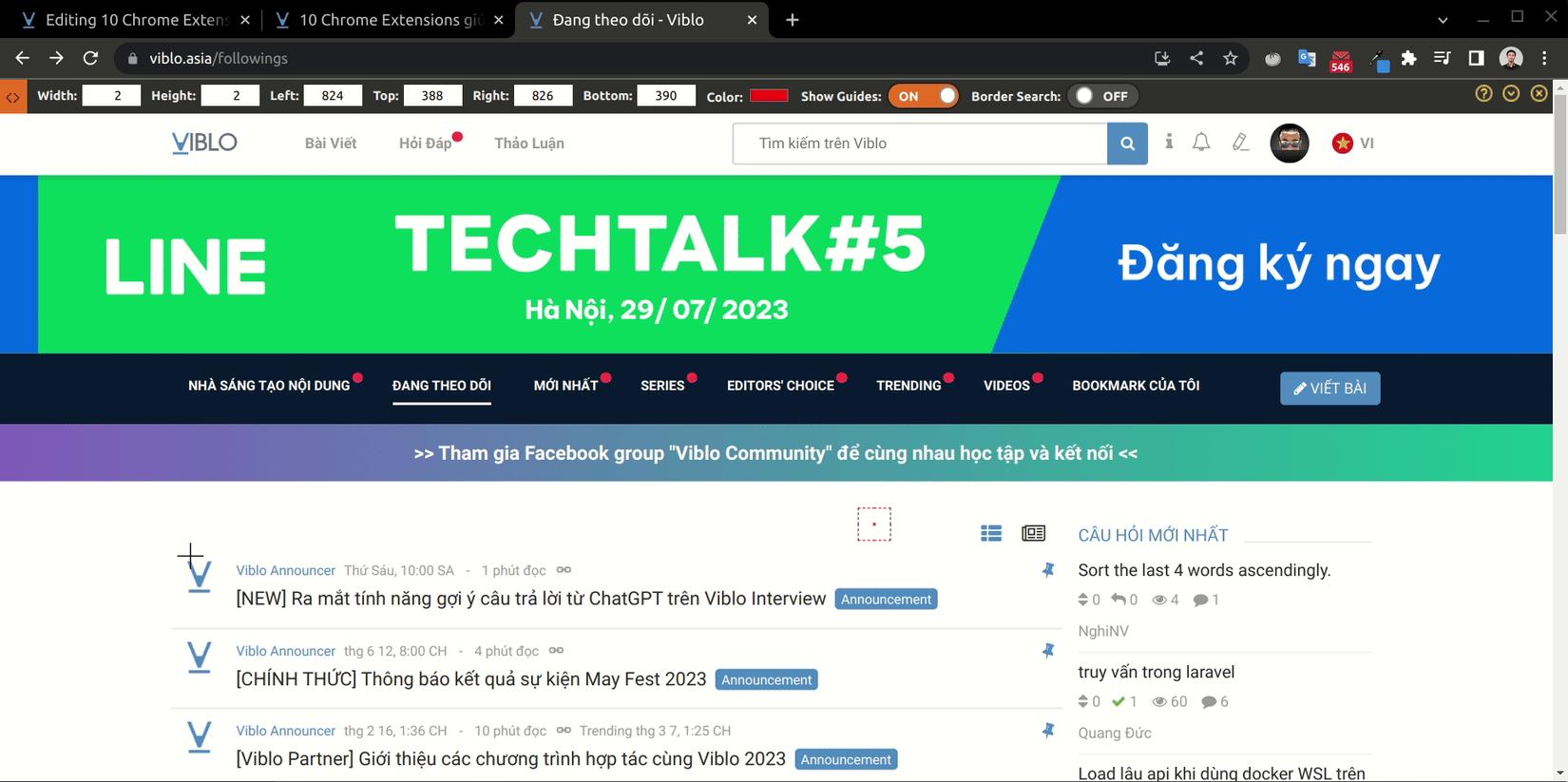Click the red Color swatch in ruler toolbar
Screen dimensions: 1568x782
[769, 95]
